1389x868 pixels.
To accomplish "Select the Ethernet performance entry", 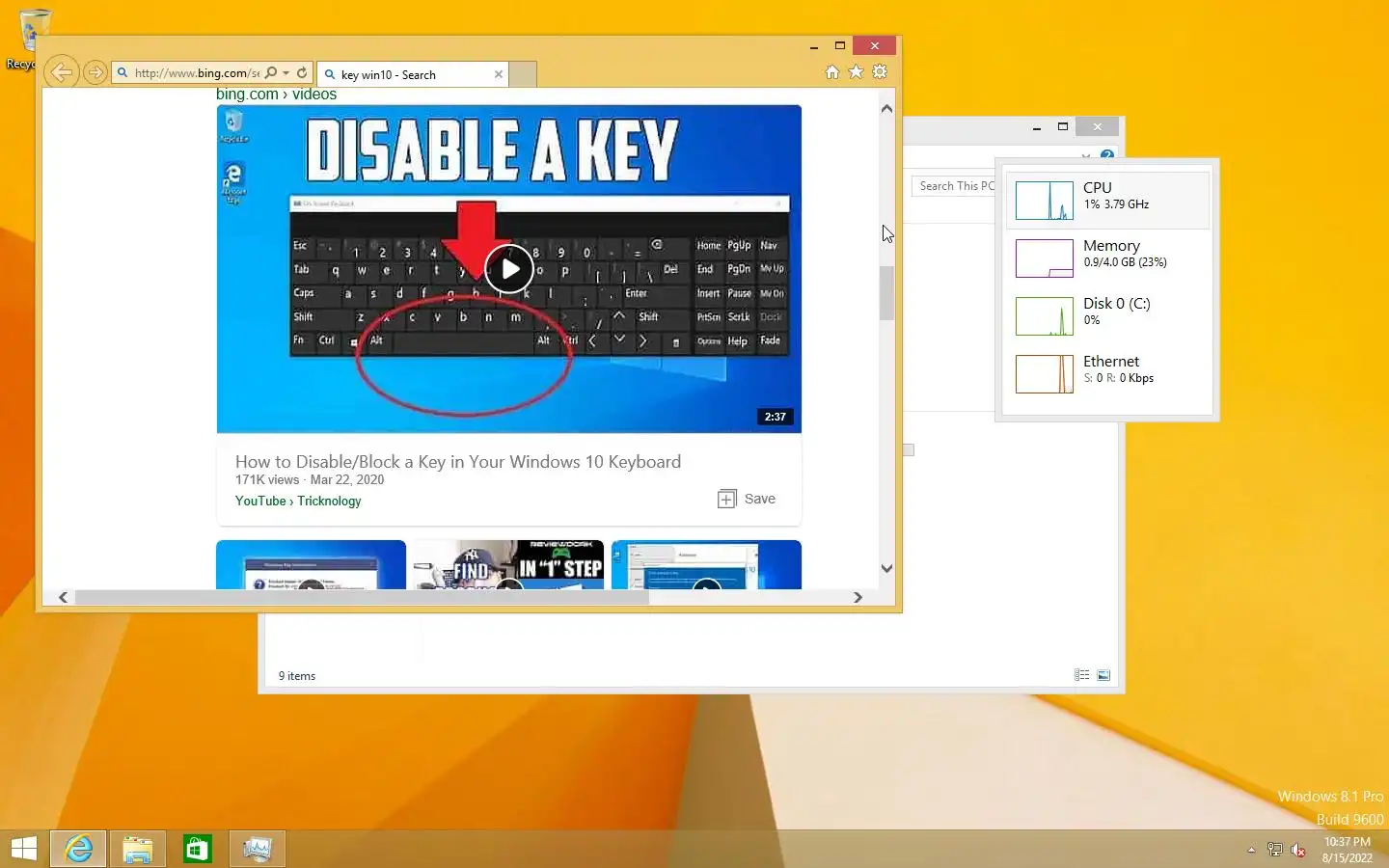I will [x=1107, y=373].
